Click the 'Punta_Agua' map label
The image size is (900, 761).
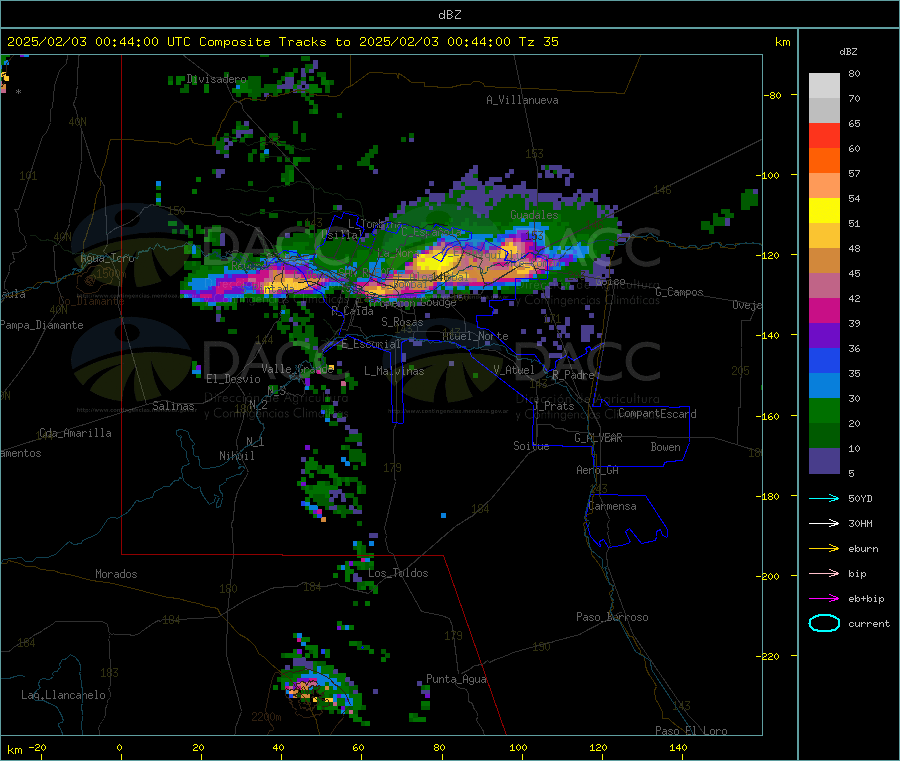pyautogui.click(x=456, y=679)
